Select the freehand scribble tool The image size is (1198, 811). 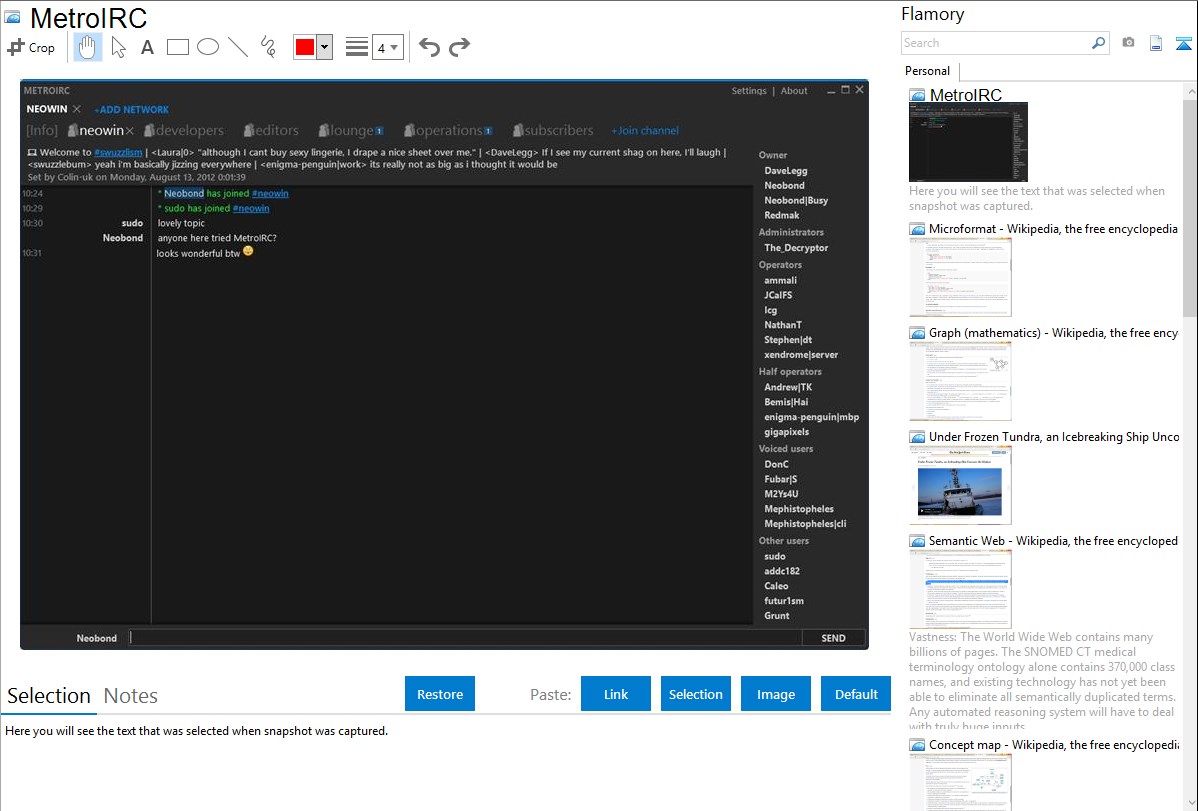268,47
